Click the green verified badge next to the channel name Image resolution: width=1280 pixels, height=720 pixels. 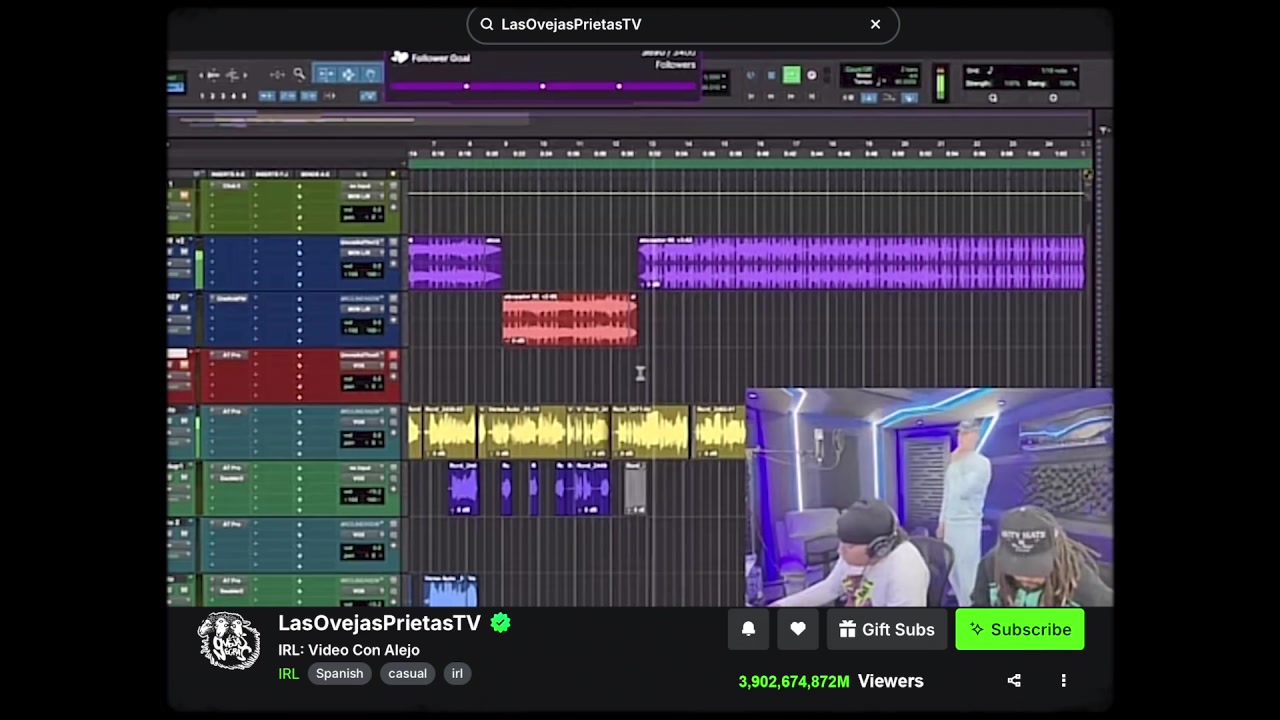[501, 623]
